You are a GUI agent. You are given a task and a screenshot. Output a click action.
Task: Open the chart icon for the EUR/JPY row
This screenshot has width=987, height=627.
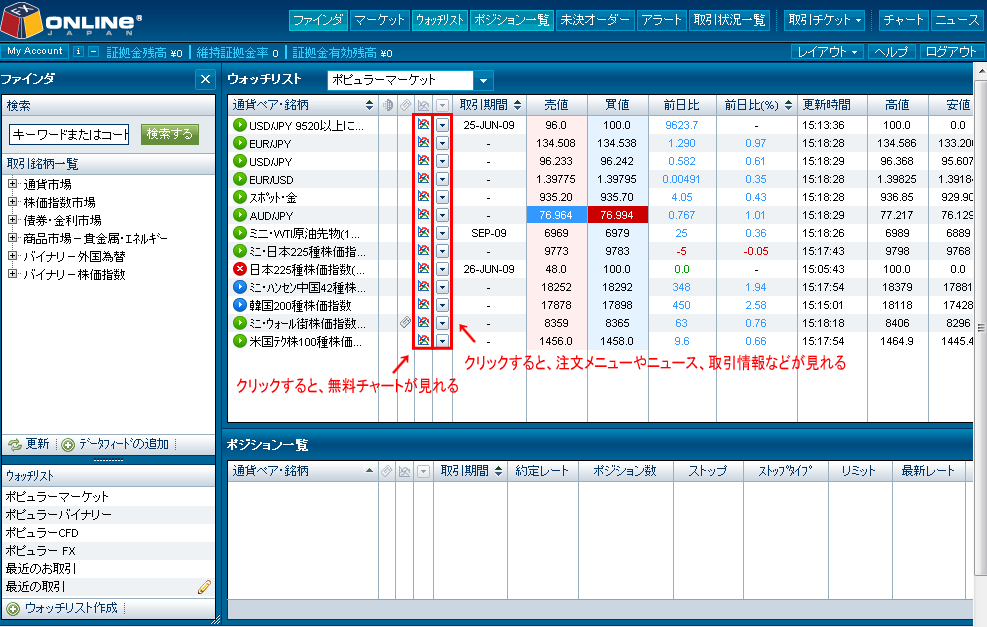coord(424,143)
